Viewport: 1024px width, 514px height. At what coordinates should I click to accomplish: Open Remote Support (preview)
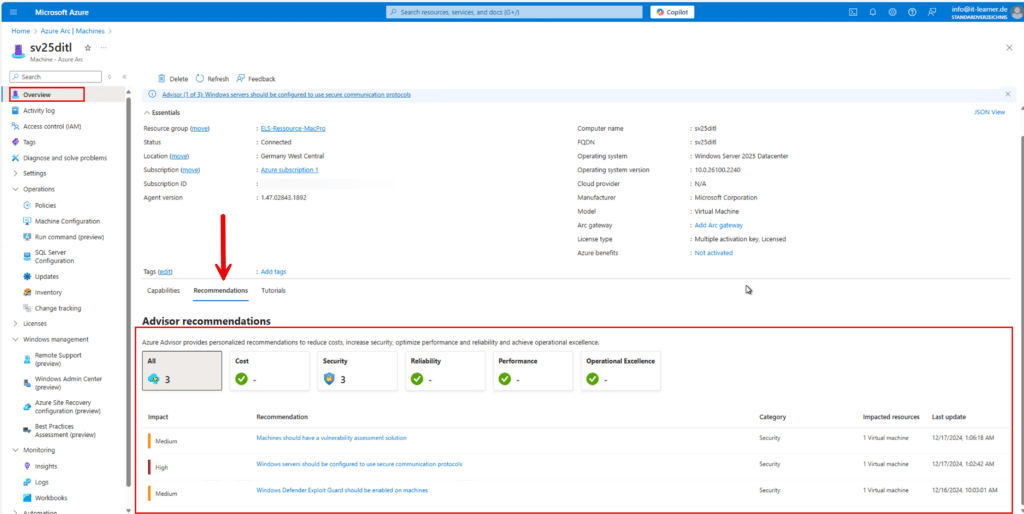pyautogui.click(x=58, y=359)
